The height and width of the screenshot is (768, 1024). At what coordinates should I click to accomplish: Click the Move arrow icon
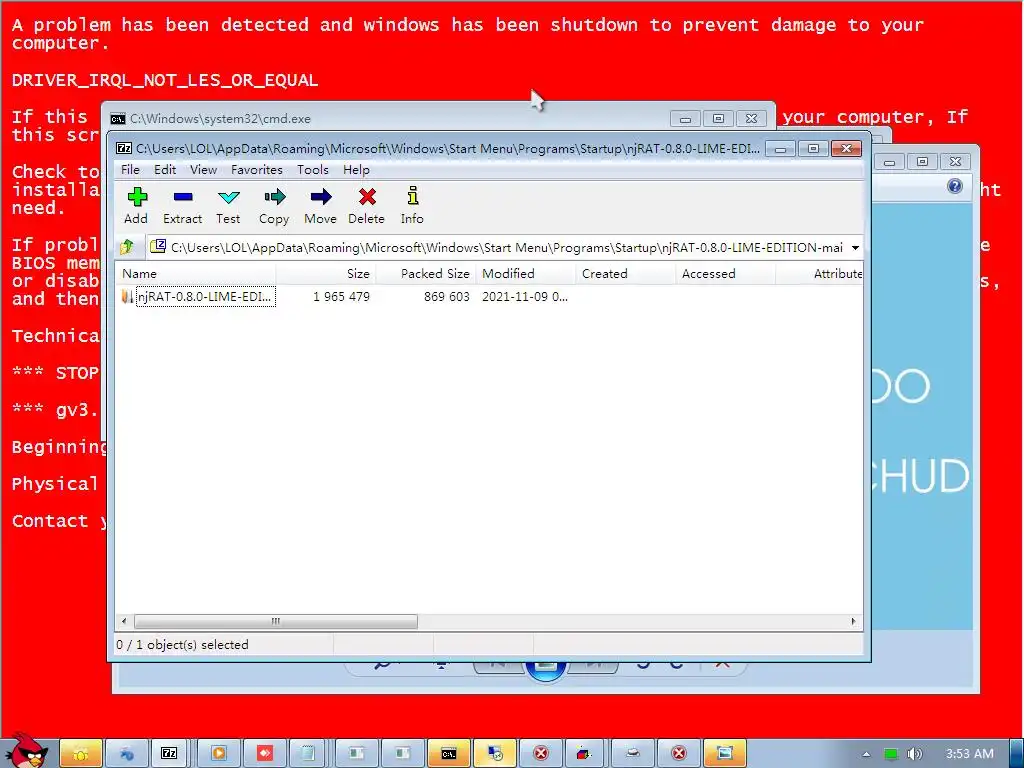pos(321,197)
